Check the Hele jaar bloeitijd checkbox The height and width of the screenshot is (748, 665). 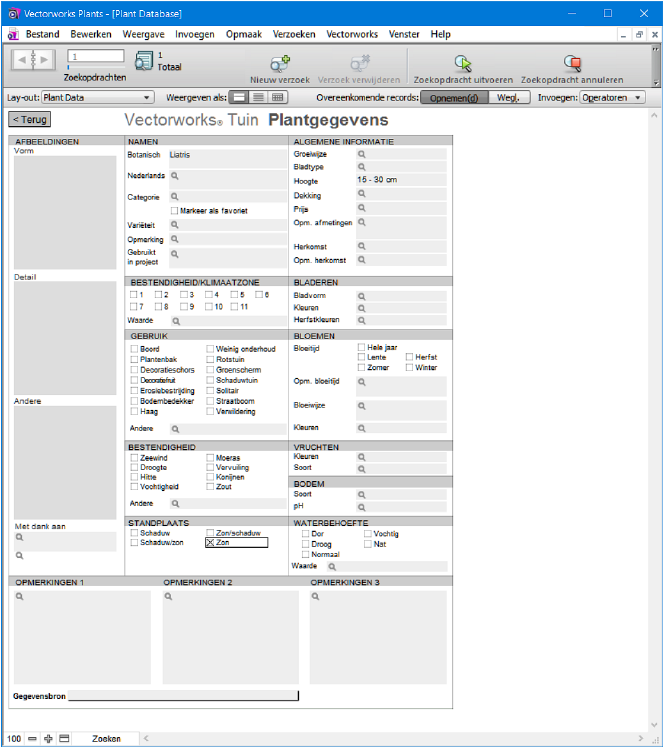click(362, 347)
